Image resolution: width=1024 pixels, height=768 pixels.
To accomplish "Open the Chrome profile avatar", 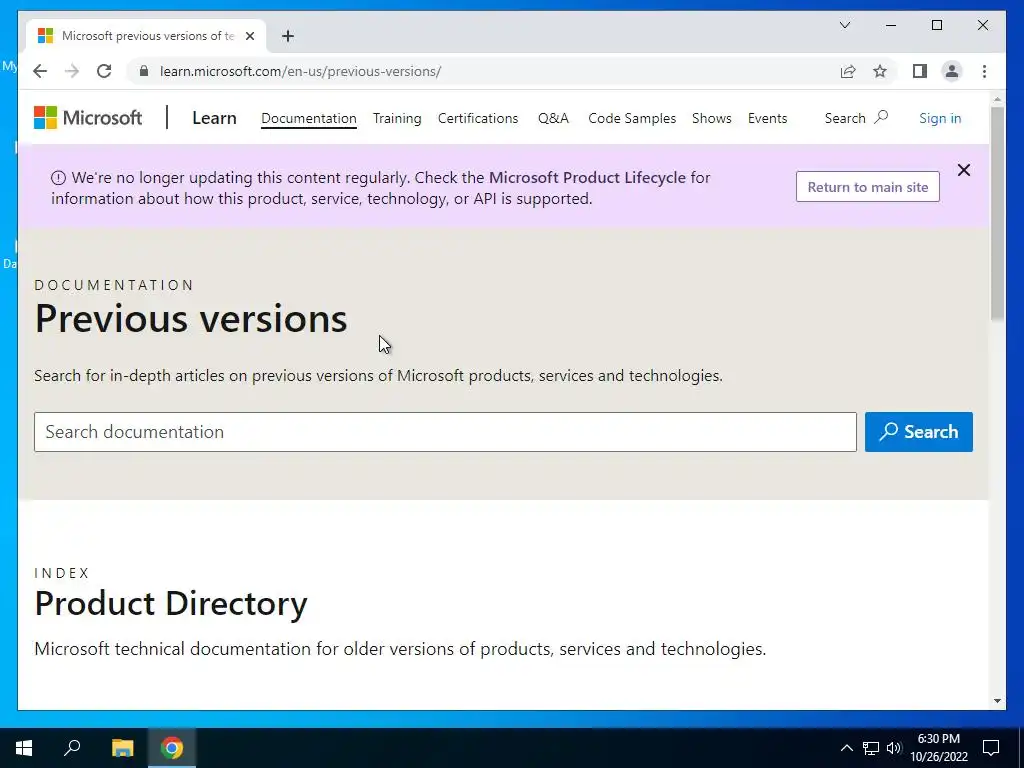I will pyautogui.click(x=952, y=71).
